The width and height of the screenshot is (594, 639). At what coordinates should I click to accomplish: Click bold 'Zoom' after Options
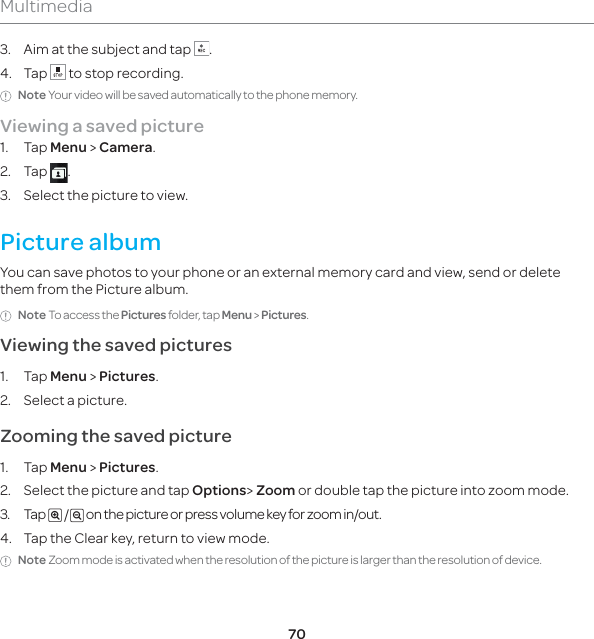(275, 490)
